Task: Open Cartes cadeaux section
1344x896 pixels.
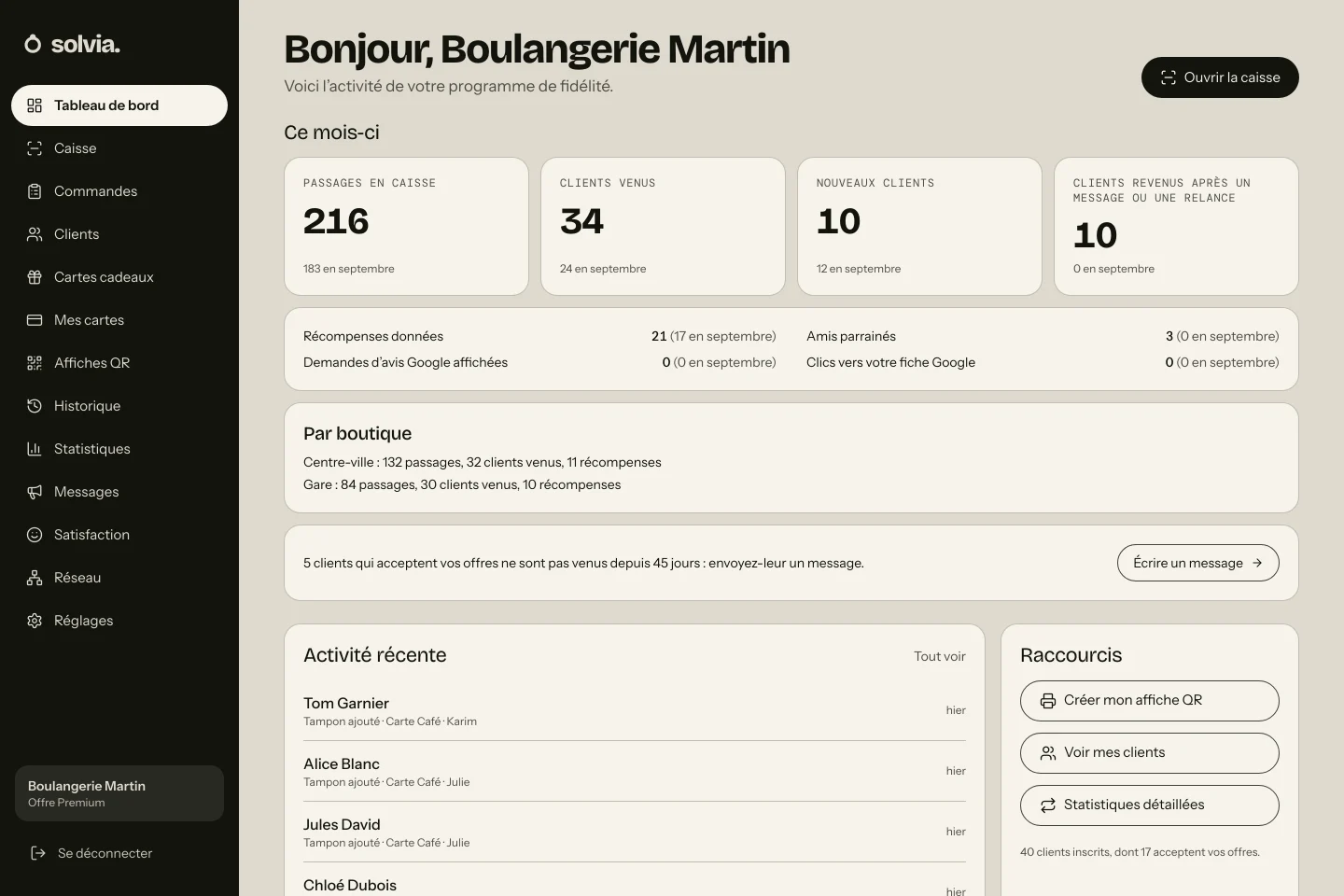Action: [119, 277]
